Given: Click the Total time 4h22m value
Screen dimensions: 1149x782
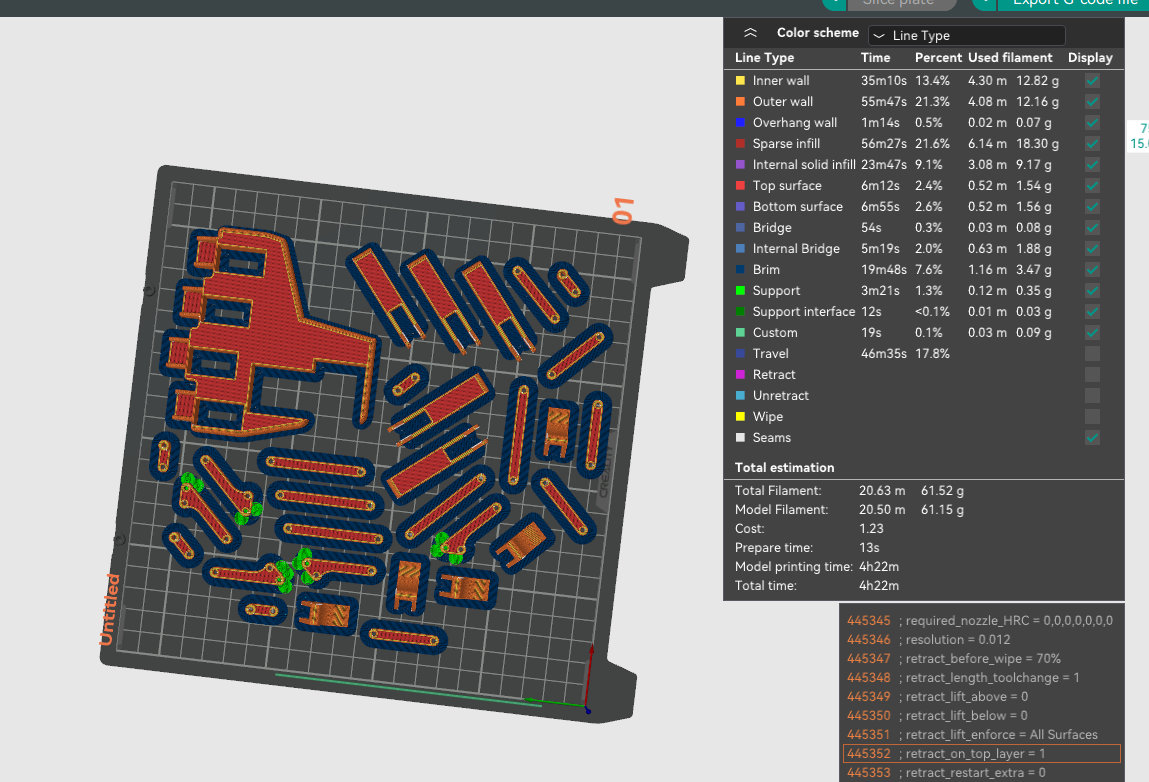Looking at the screenshot, I should pyautogui.click(x=879, y=586).
